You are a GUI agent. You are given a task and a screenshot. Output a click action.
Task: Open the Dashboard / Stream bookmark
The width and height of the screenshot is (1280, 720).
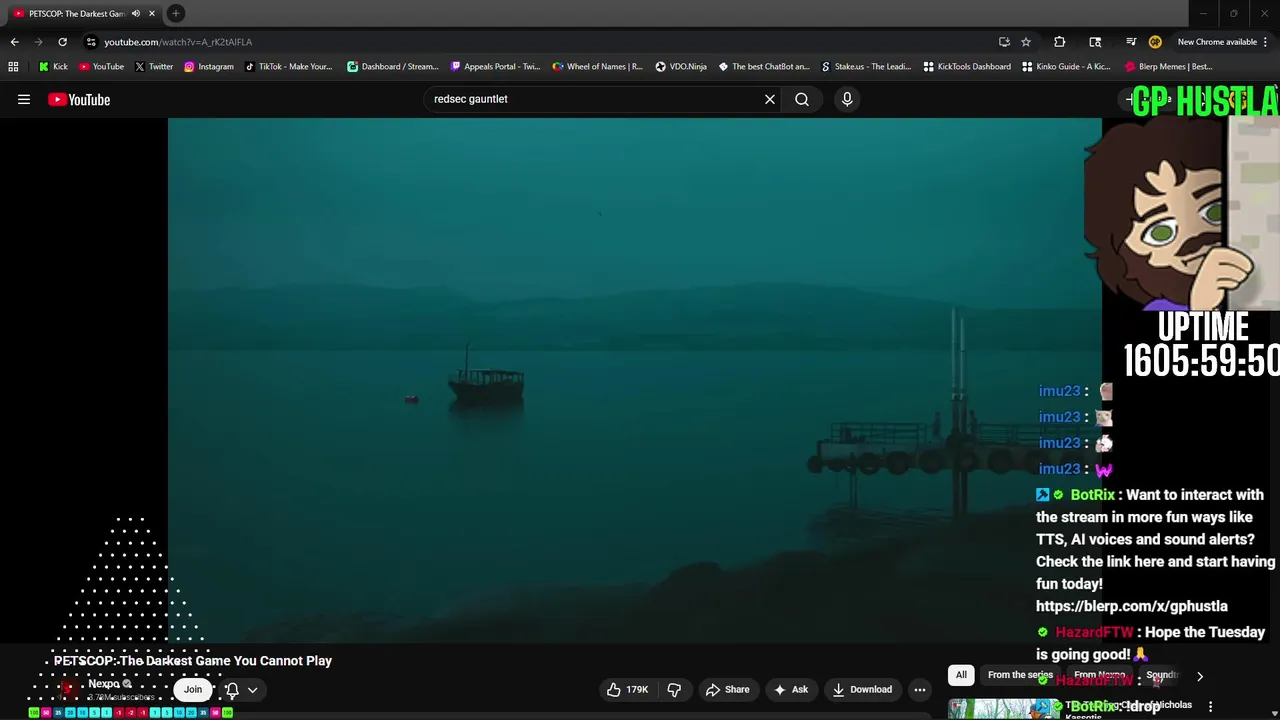click(392, 67)
